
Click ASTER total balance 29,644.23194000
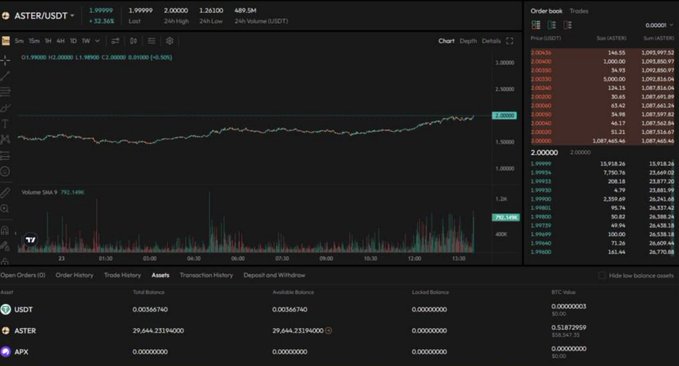pos(158,330)
